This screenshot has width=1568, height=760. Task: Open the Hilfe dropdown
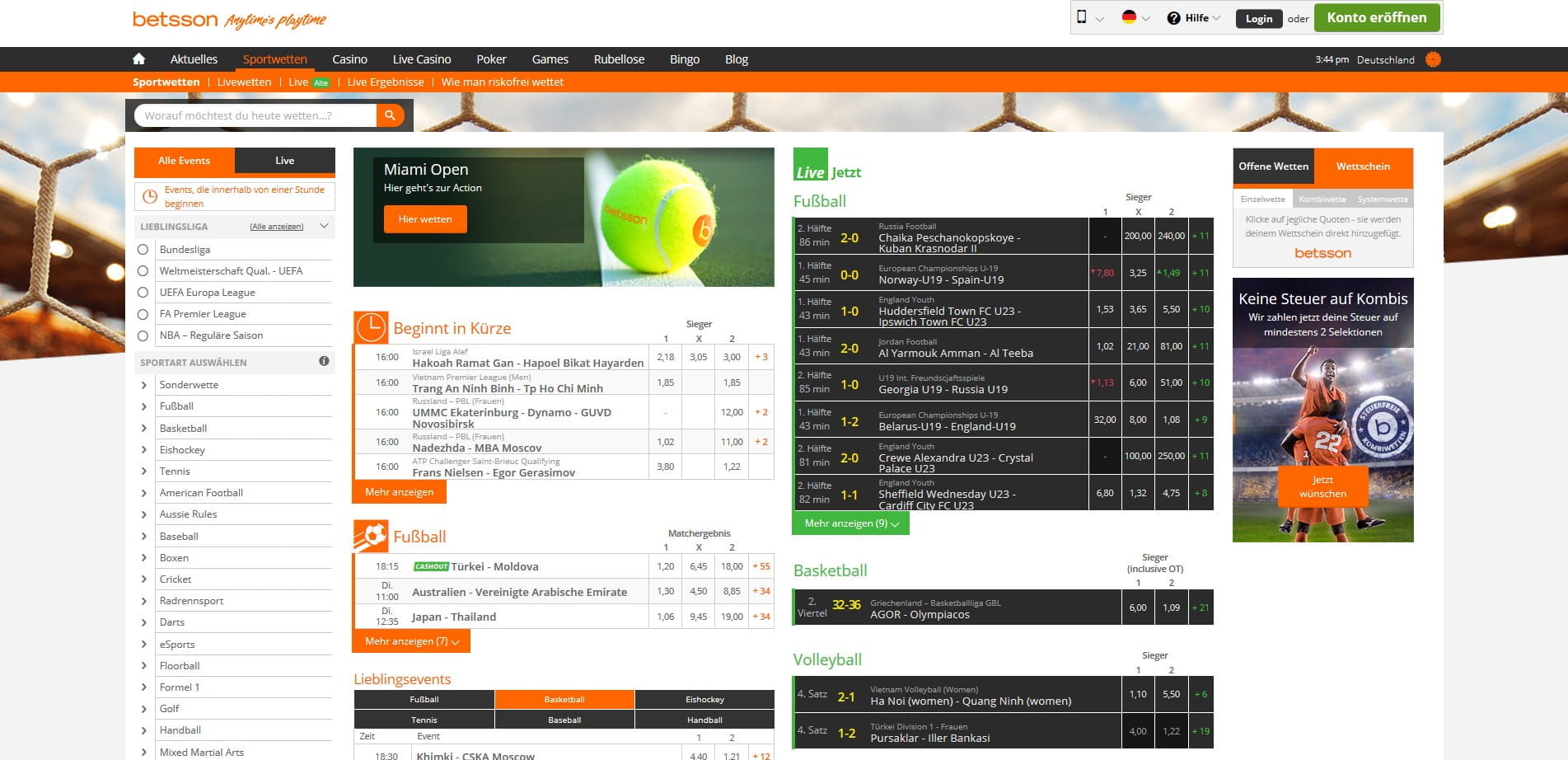click(x=1201, y=18)
